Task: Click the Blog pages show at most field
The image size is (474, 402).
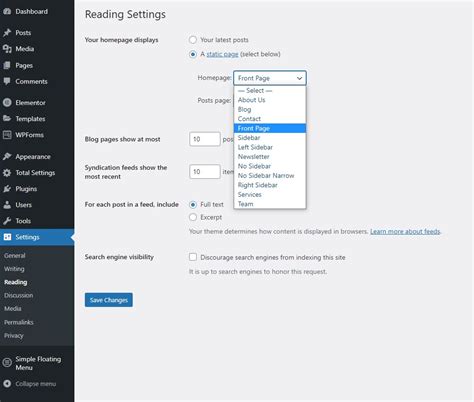Action: 205,139
